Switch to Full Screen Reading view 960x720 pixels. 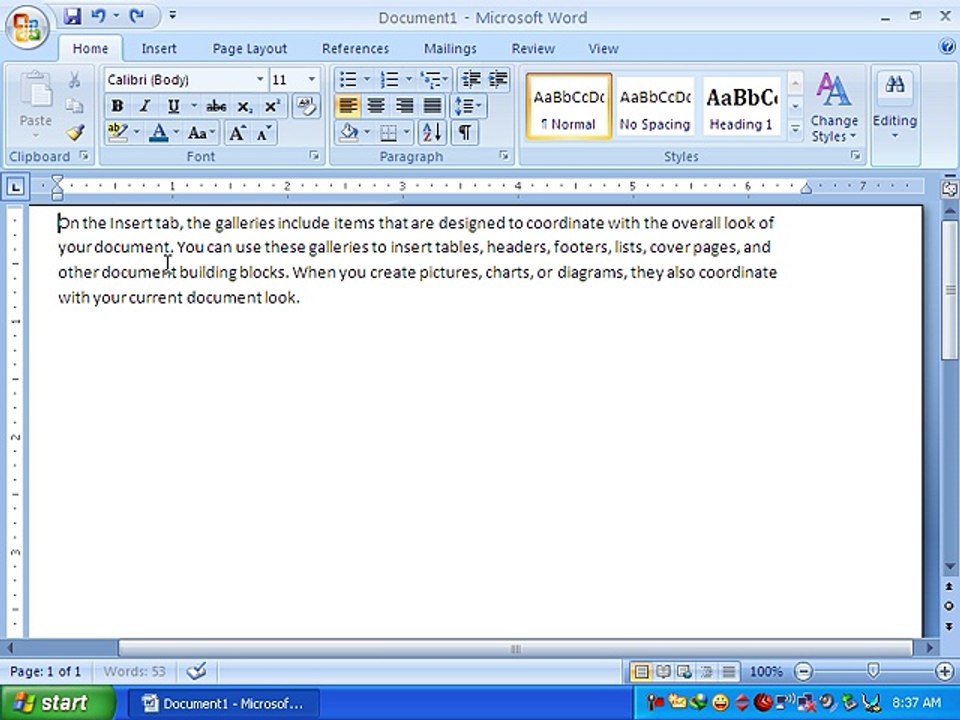pyautogui.click(x=663, y=672)
